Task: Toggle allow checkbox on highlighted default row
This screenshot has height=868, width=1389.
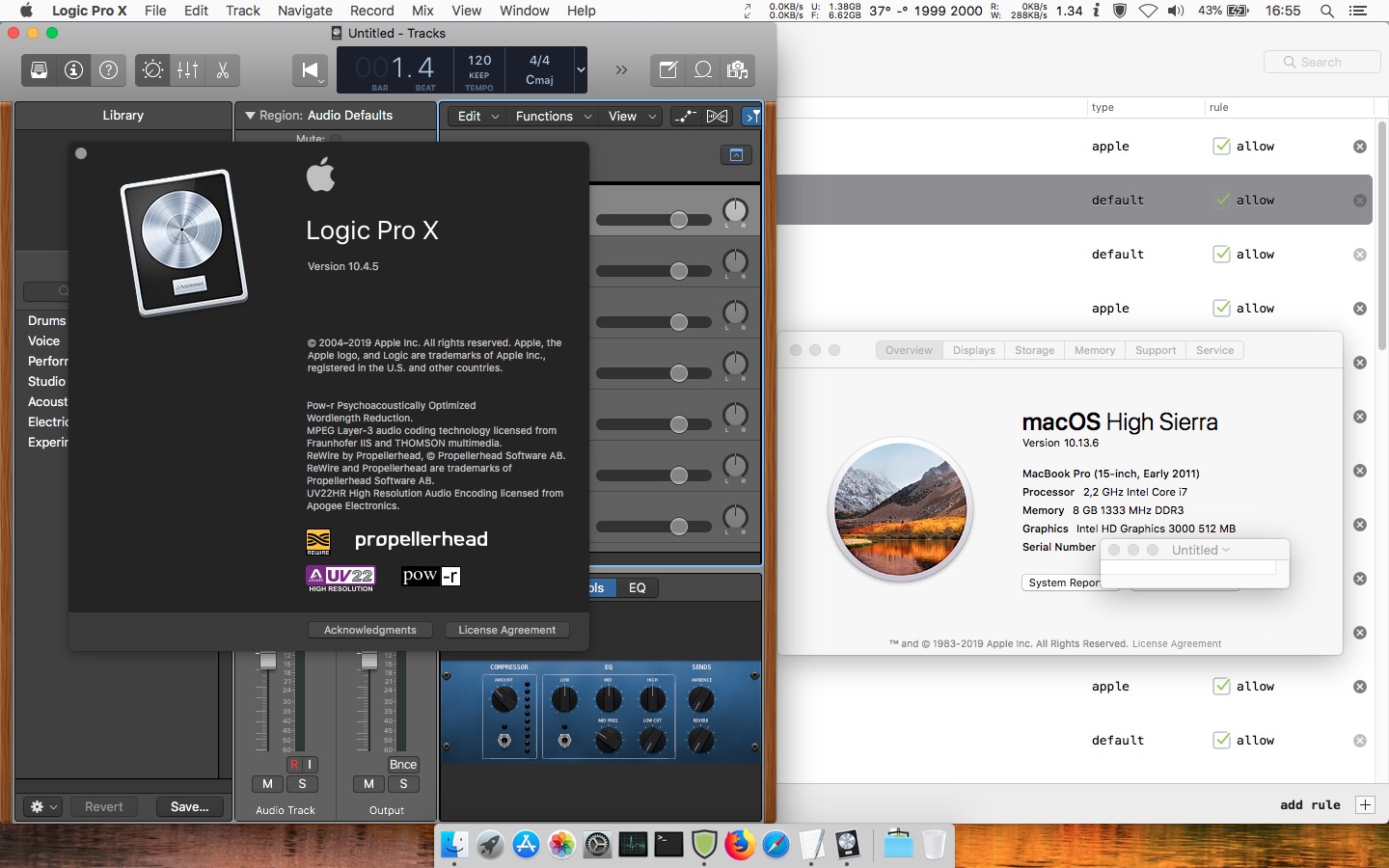Action: pyautogui.click(x=1221, y=200)
